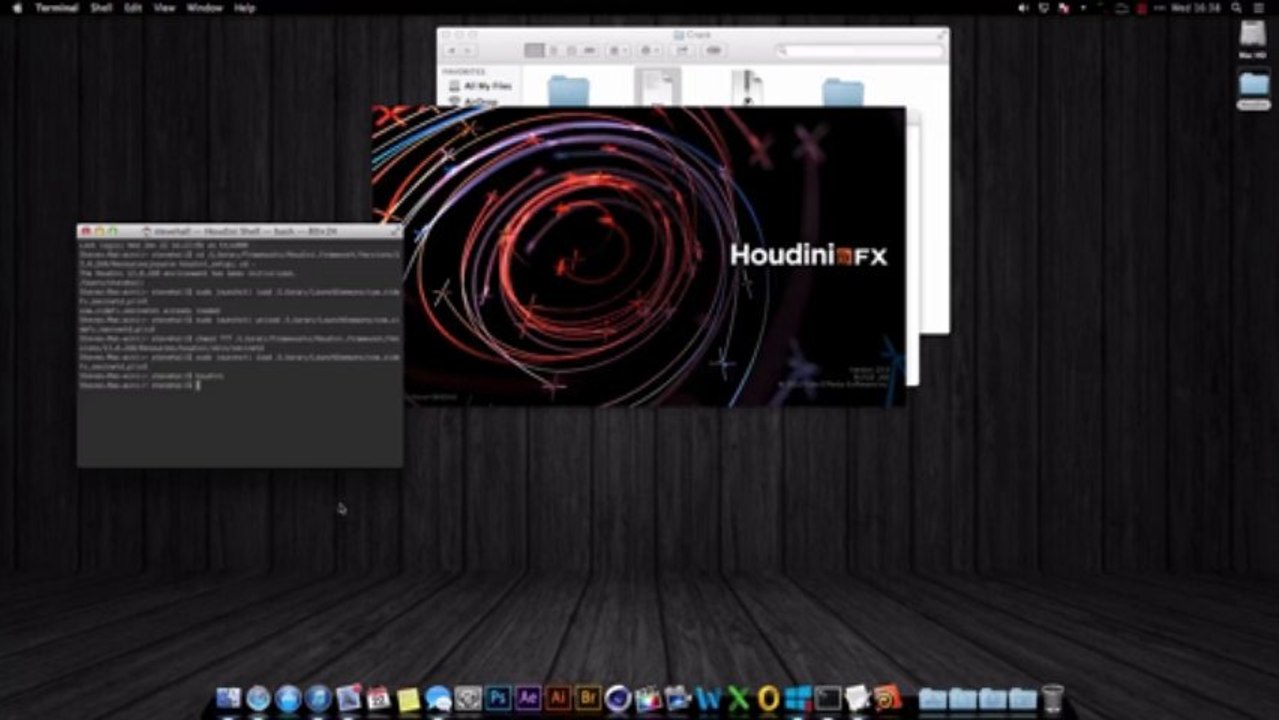Screen dimensions: 1279x720
Task: Open Photoshop from the Dock
Action: click(497, 697)
